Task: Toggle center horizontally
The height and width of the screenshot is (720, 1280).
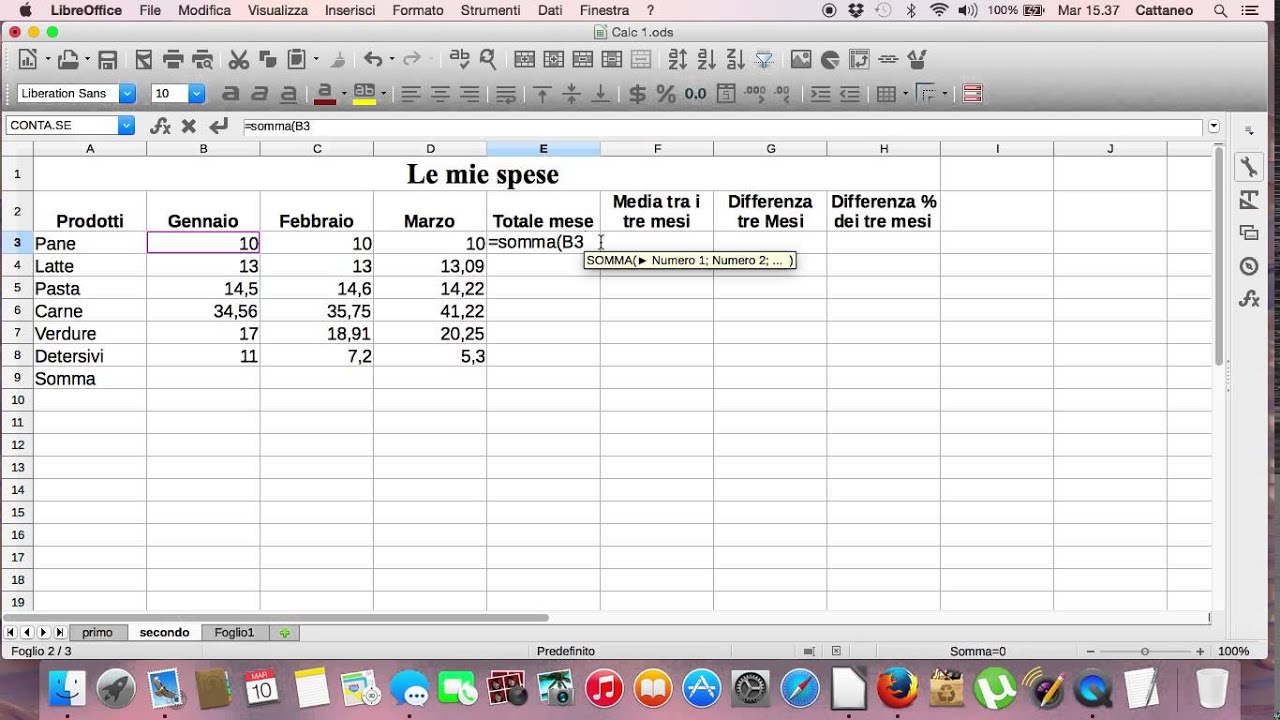Action: (439, 94)
